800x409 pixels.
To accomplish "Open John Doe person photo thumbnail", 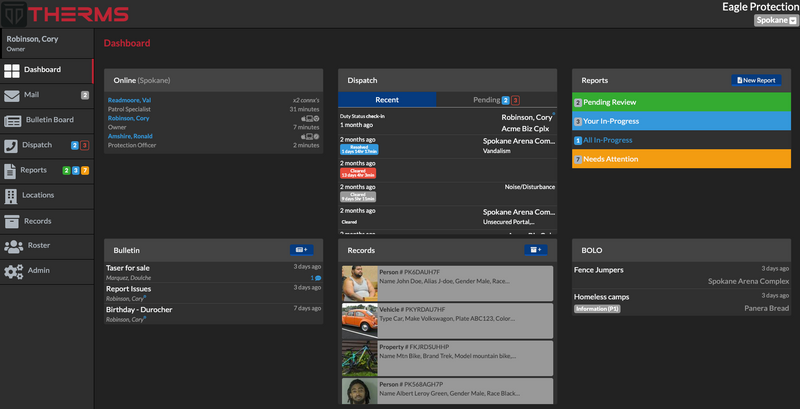I will coord(360,284).
